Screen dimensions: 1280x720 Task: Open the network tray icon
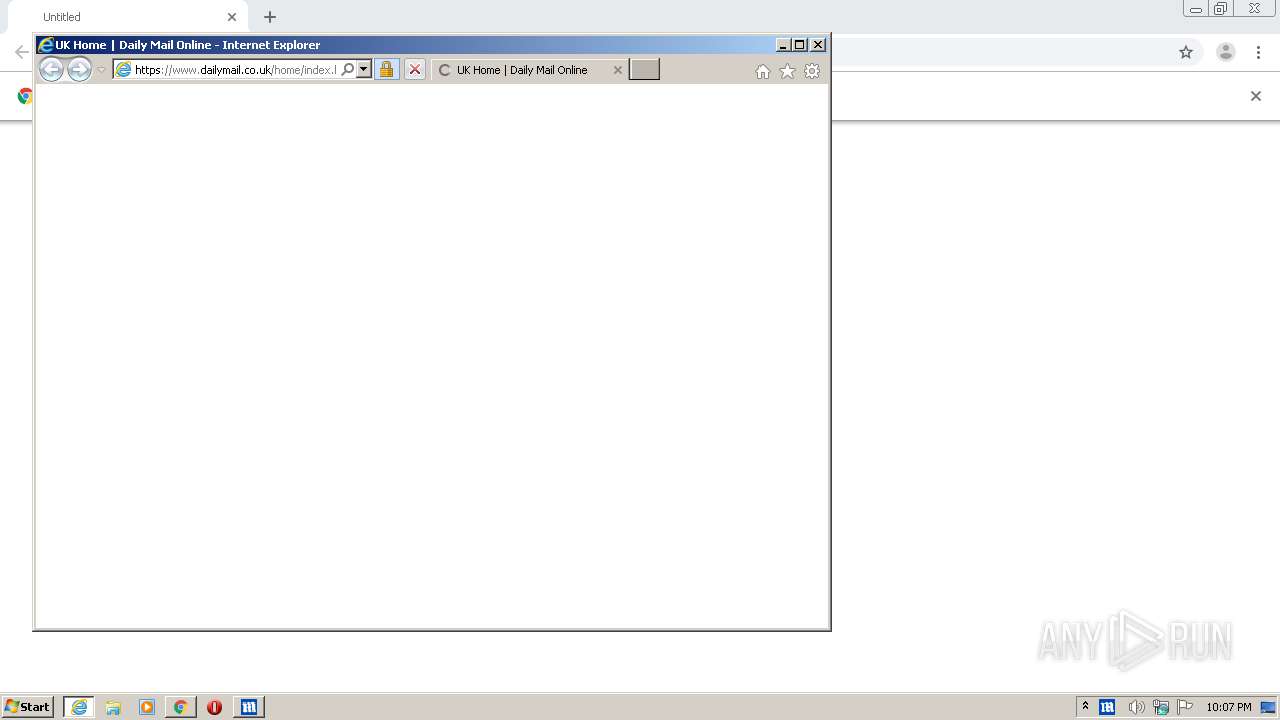pyautogui.click(x=1161, y=707)
